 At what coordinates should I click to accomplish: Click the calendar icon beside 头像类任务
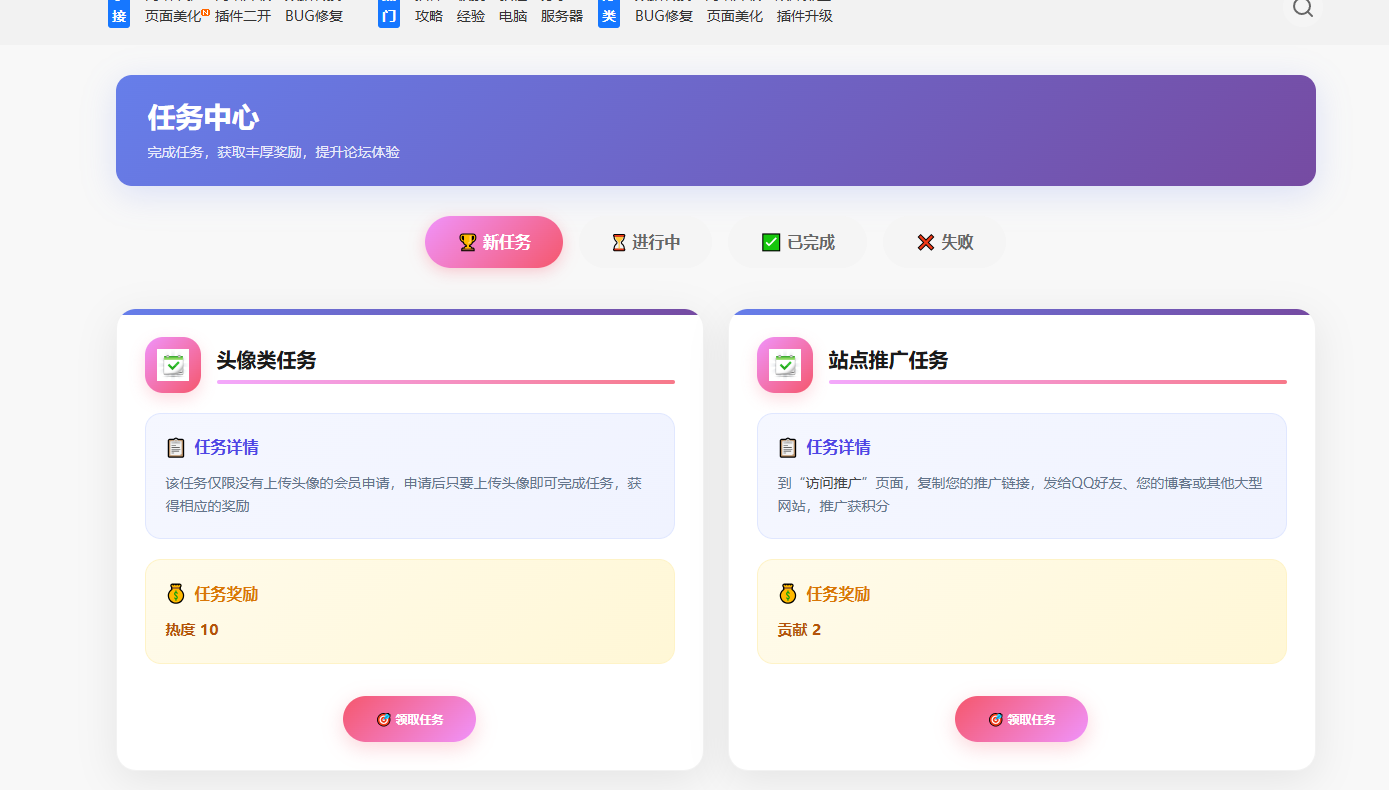(173, 365)
